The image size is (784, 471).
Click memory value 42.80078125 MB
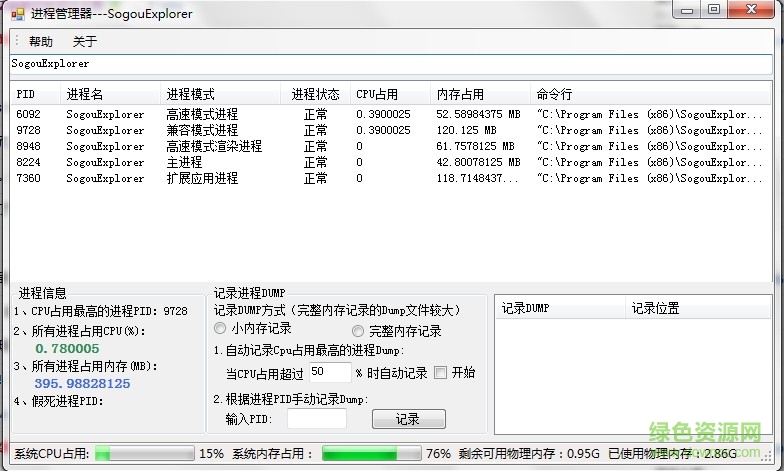coord(478,162)
